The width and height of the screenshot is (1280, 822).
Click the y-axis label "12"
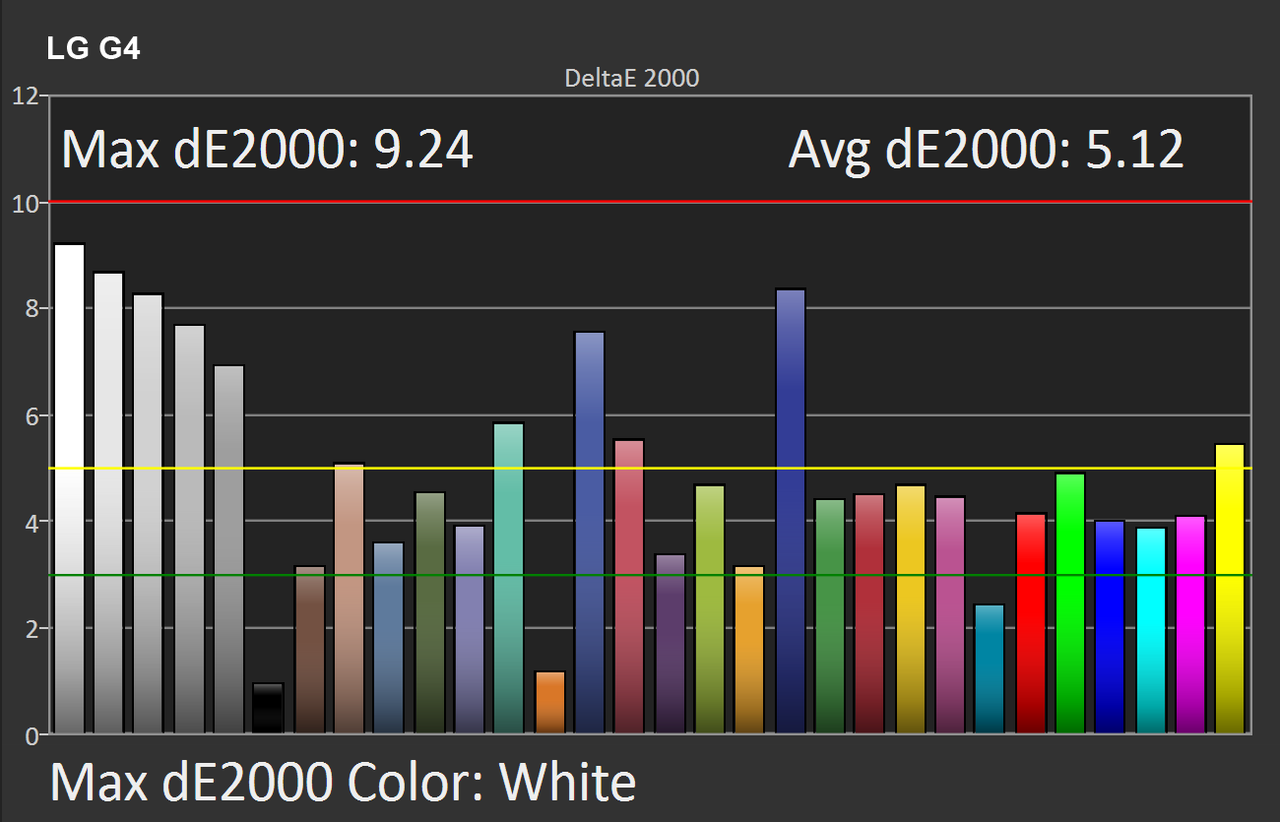point(25,96)
